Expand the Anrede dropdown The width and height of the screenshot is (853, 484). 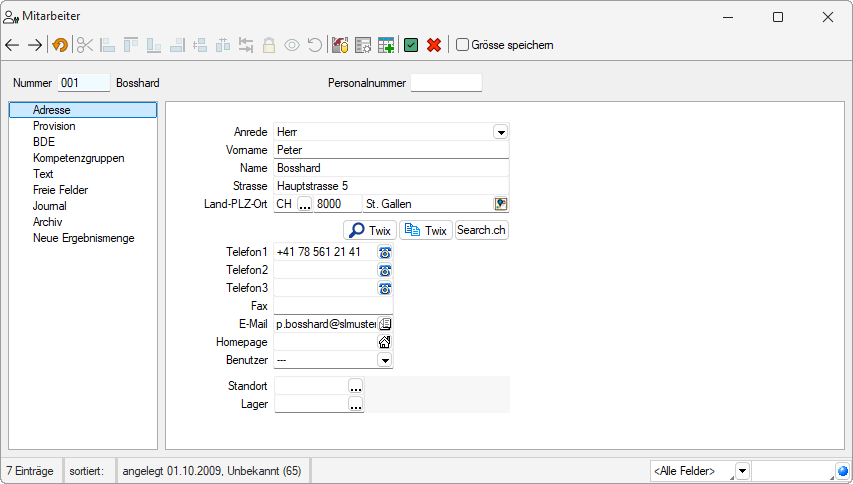coord(501,132)
